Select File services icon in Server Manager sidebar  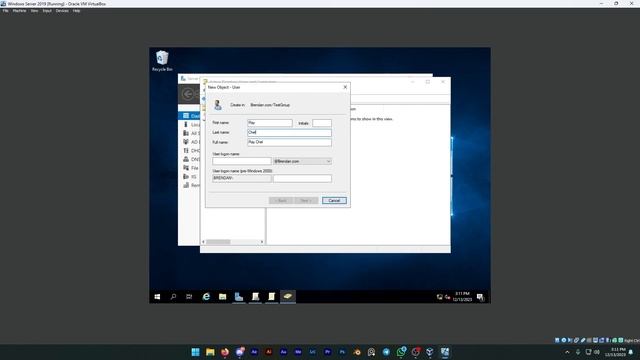coord(186,168)
